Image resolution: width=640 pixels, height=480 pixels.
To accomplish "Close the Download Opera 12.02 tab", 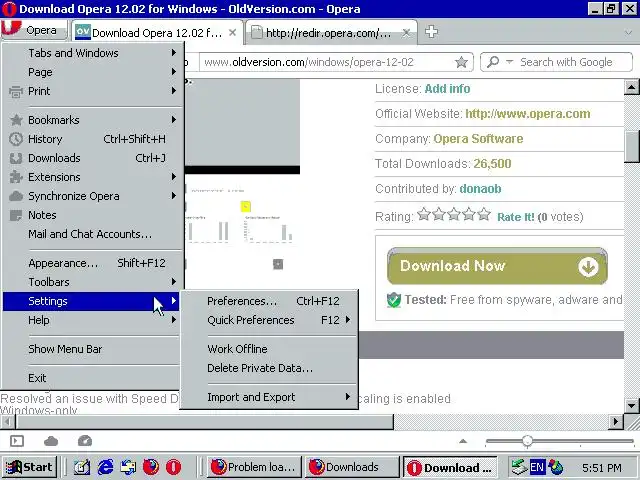I will pos(232,32).
